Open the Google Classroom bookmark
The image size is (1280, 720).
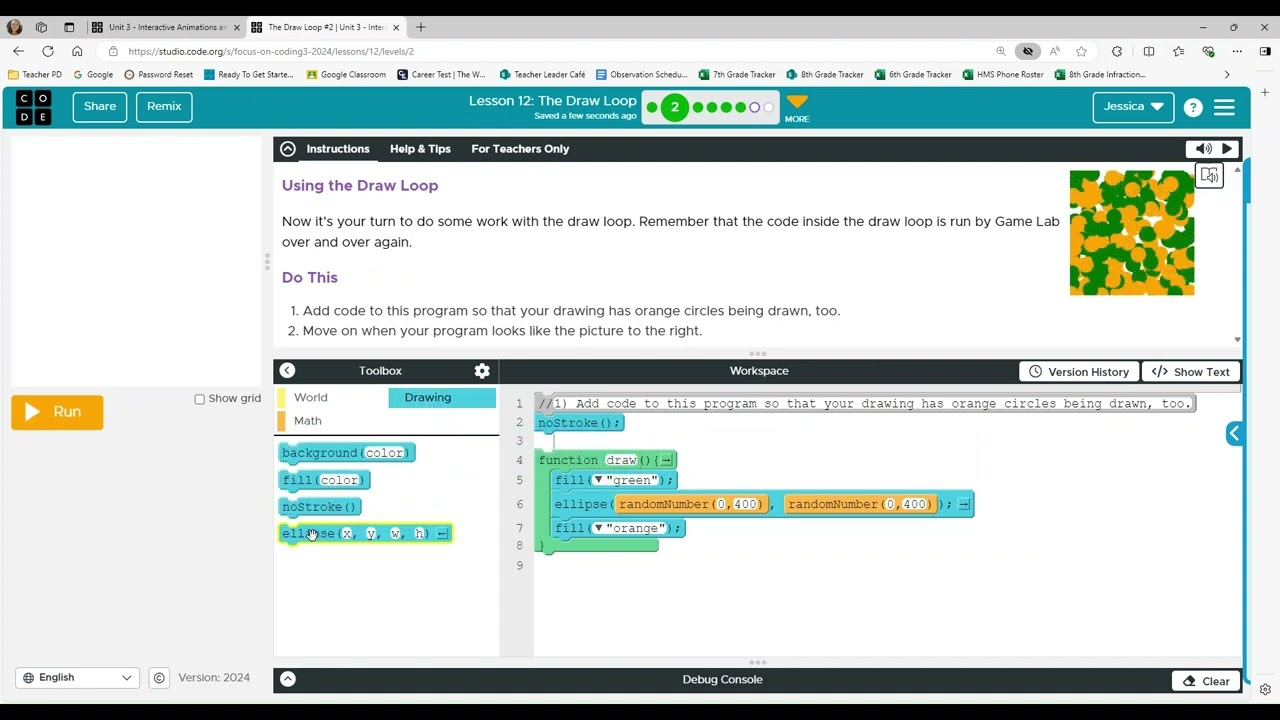346,74
